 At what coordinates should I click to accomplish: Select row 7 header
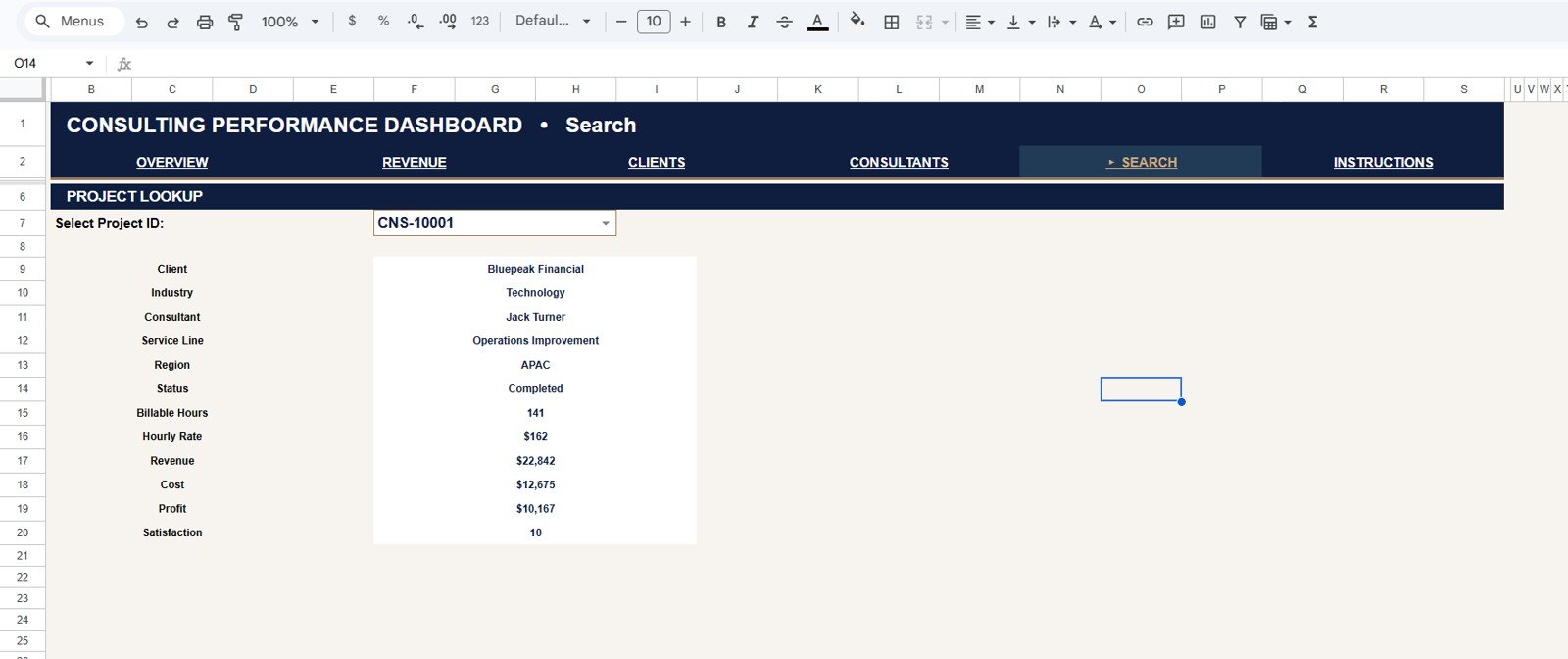pos(23,224)
